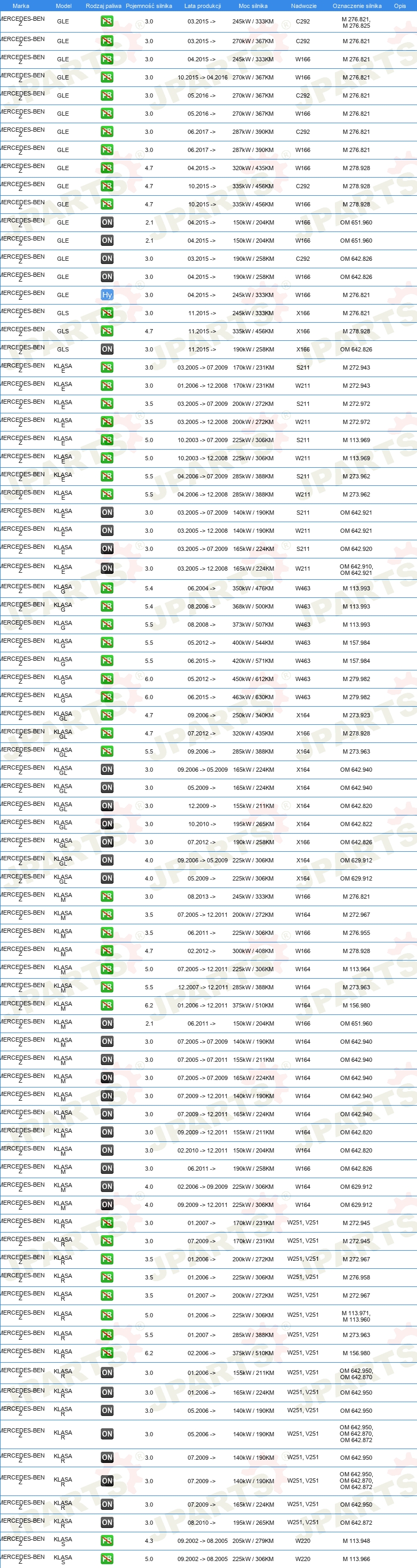Select petrol icon in GLS 3.0 245kW row
This screenshot has width=417, height=1568.
pos(107,313)
